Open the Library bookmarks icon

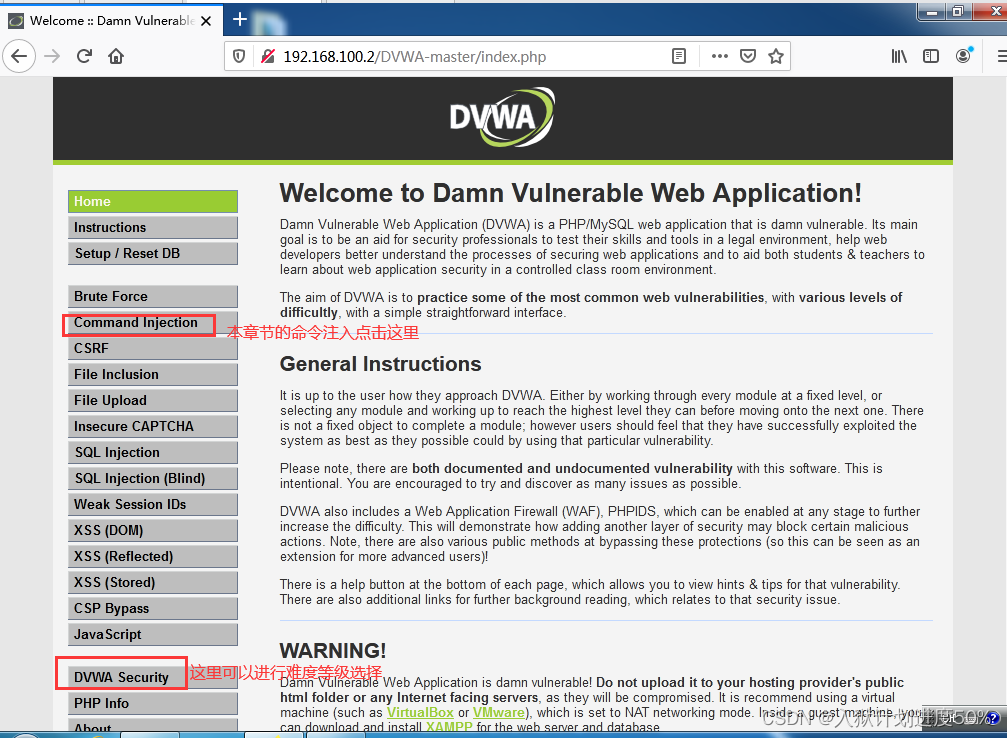pyautogui.click(x=899, y=57)
